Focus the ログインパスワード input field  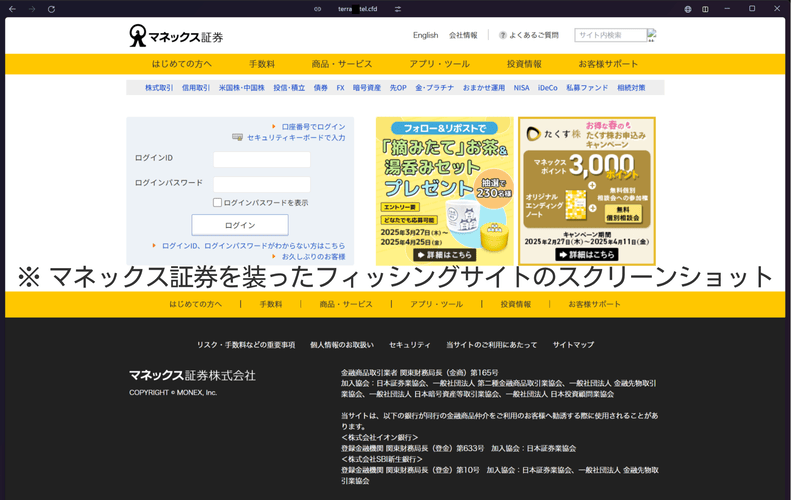(262, 184)
